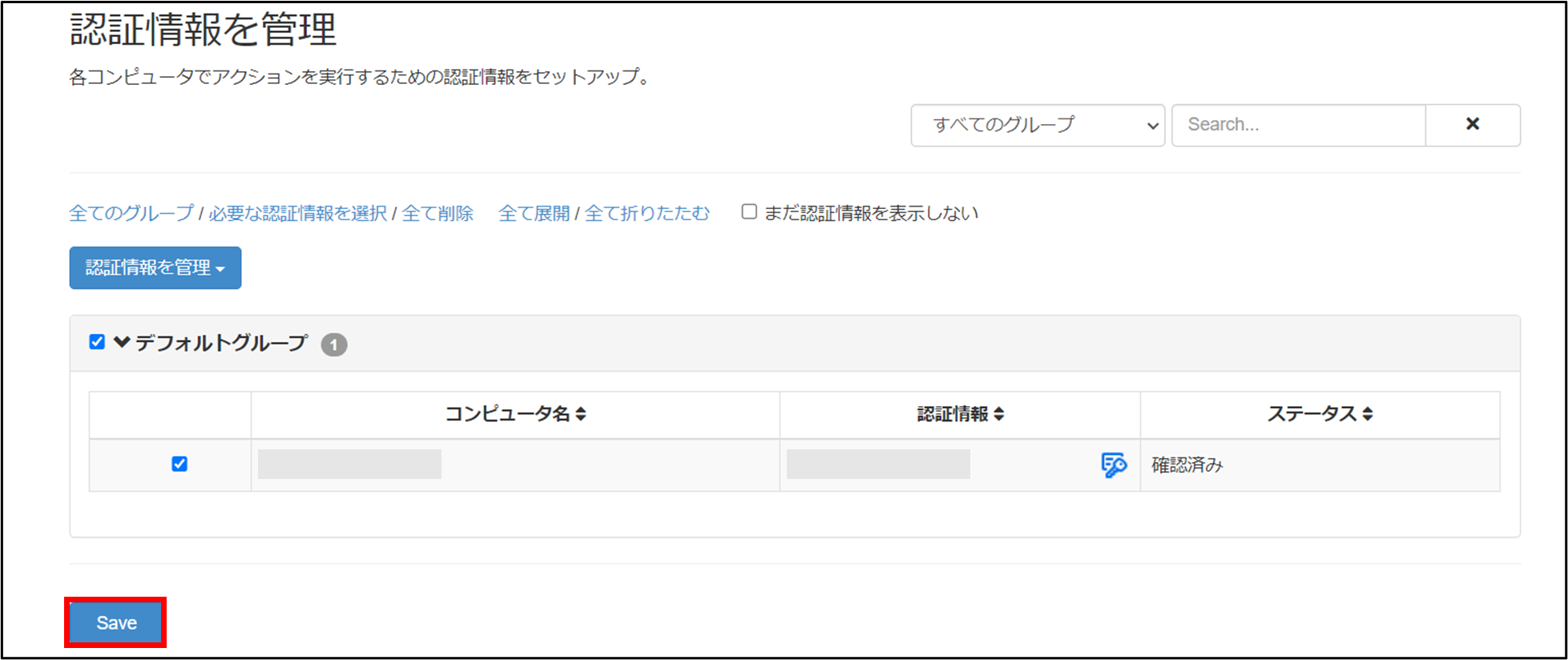This screenshot has height=660, width=1568.
Task: Open the すべてのグループ dropdown
Action: pyautogui.click(x=1038, y=125)
